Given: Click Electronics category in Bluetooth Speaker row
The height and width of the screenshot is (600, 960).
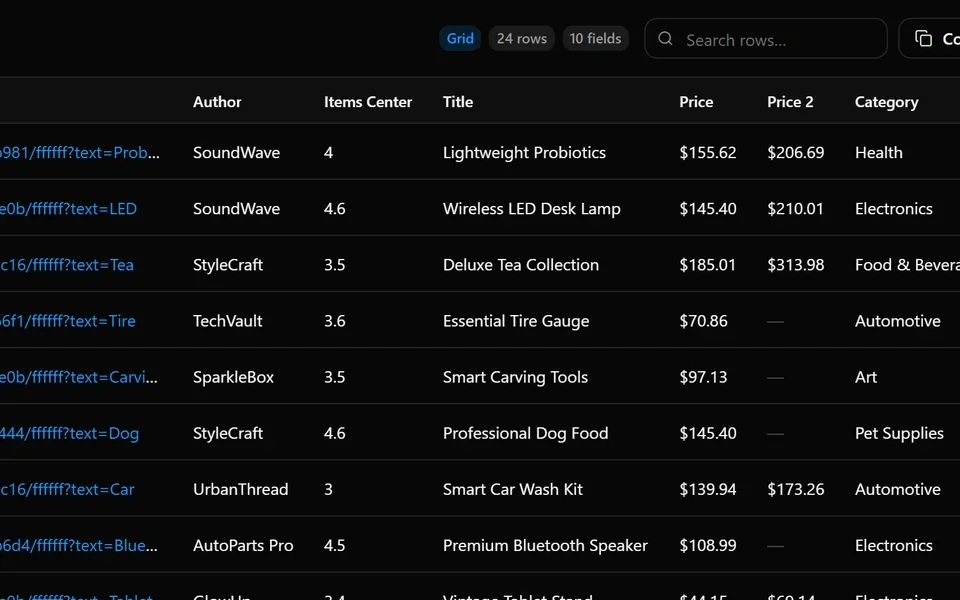Looking at the screenshot, I should [894, 546].
